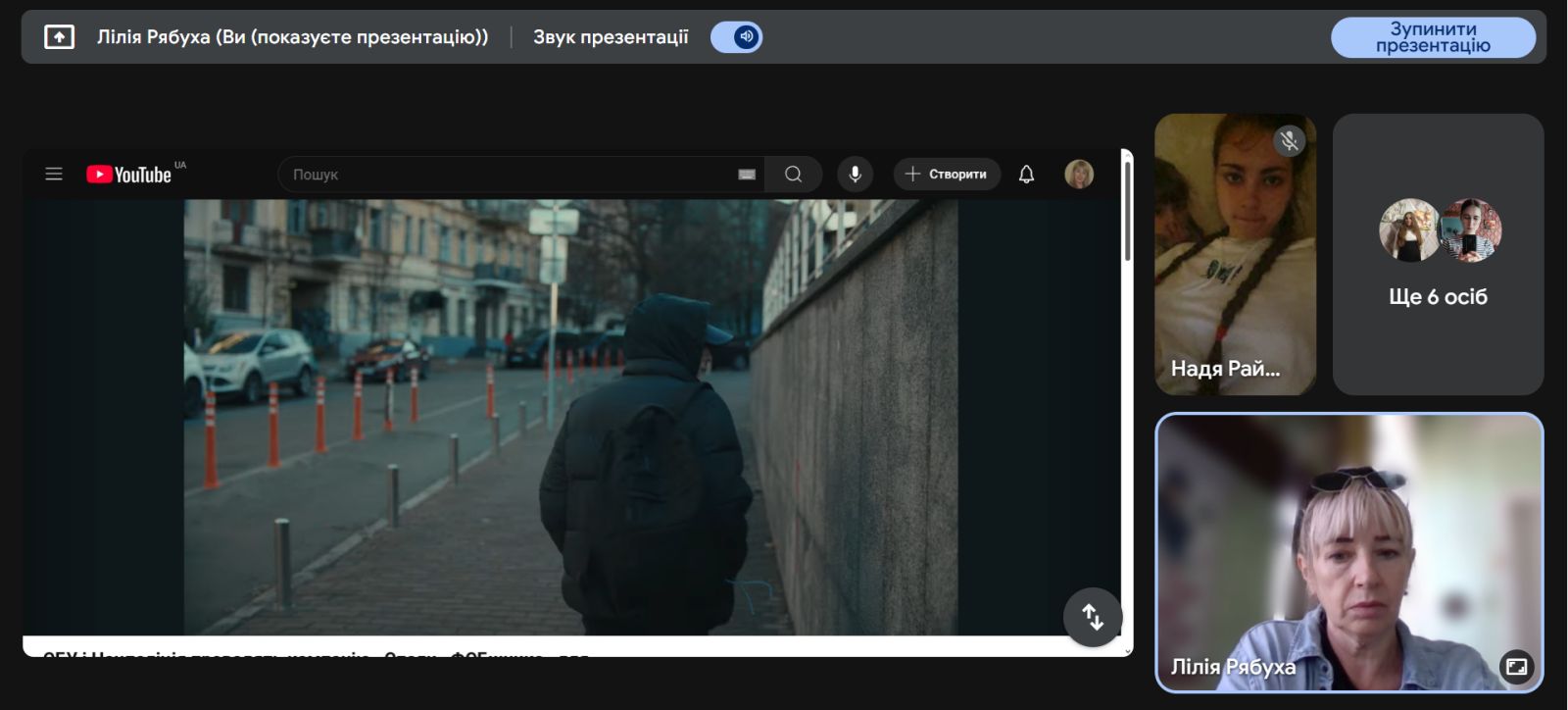
Task: Click the picture-in-picture icon on Лілія's tile
Action: 1516,667
